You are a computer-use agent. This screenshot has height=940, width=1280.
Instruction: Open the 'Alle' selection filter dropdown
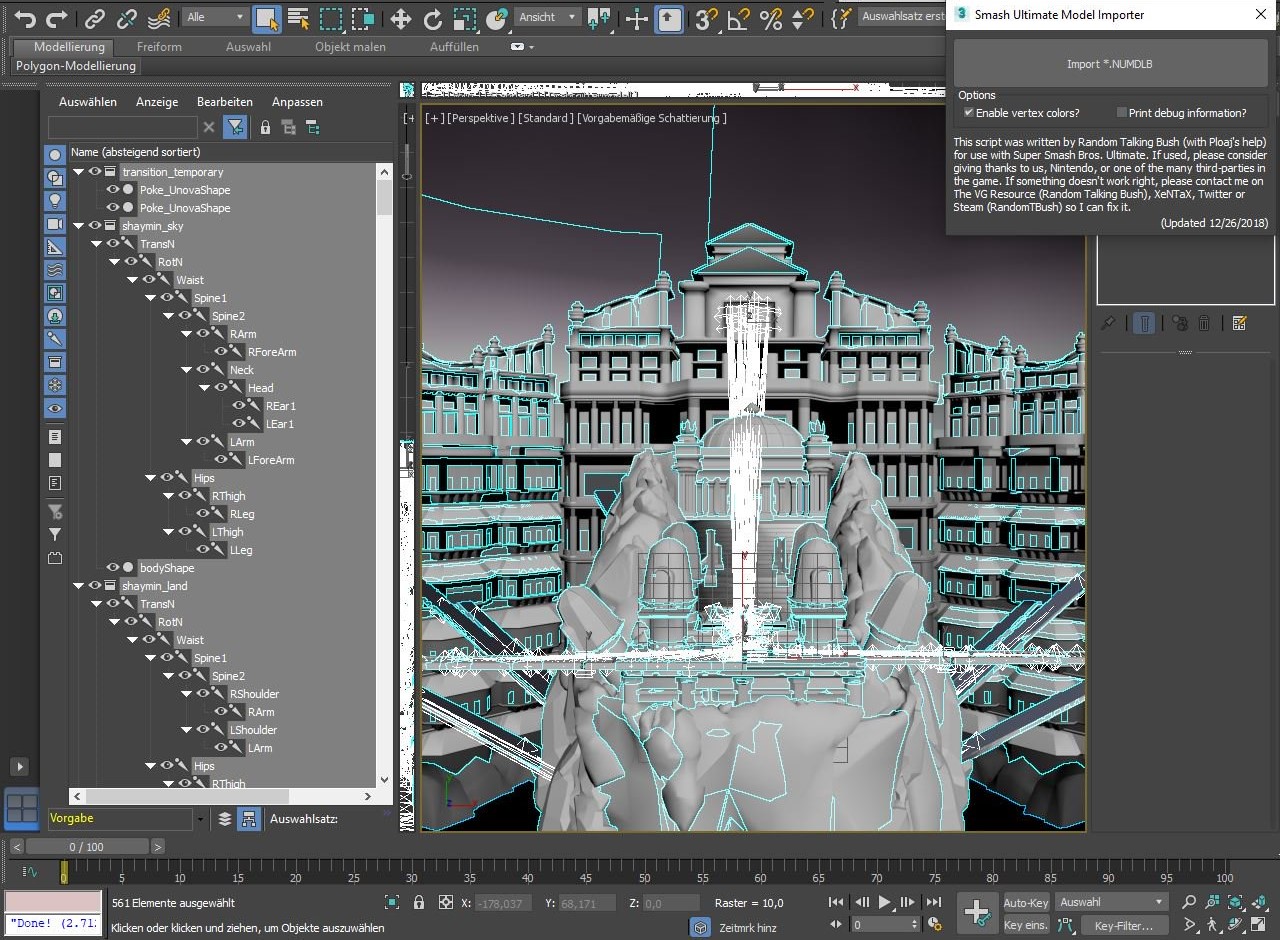(215, 18)
